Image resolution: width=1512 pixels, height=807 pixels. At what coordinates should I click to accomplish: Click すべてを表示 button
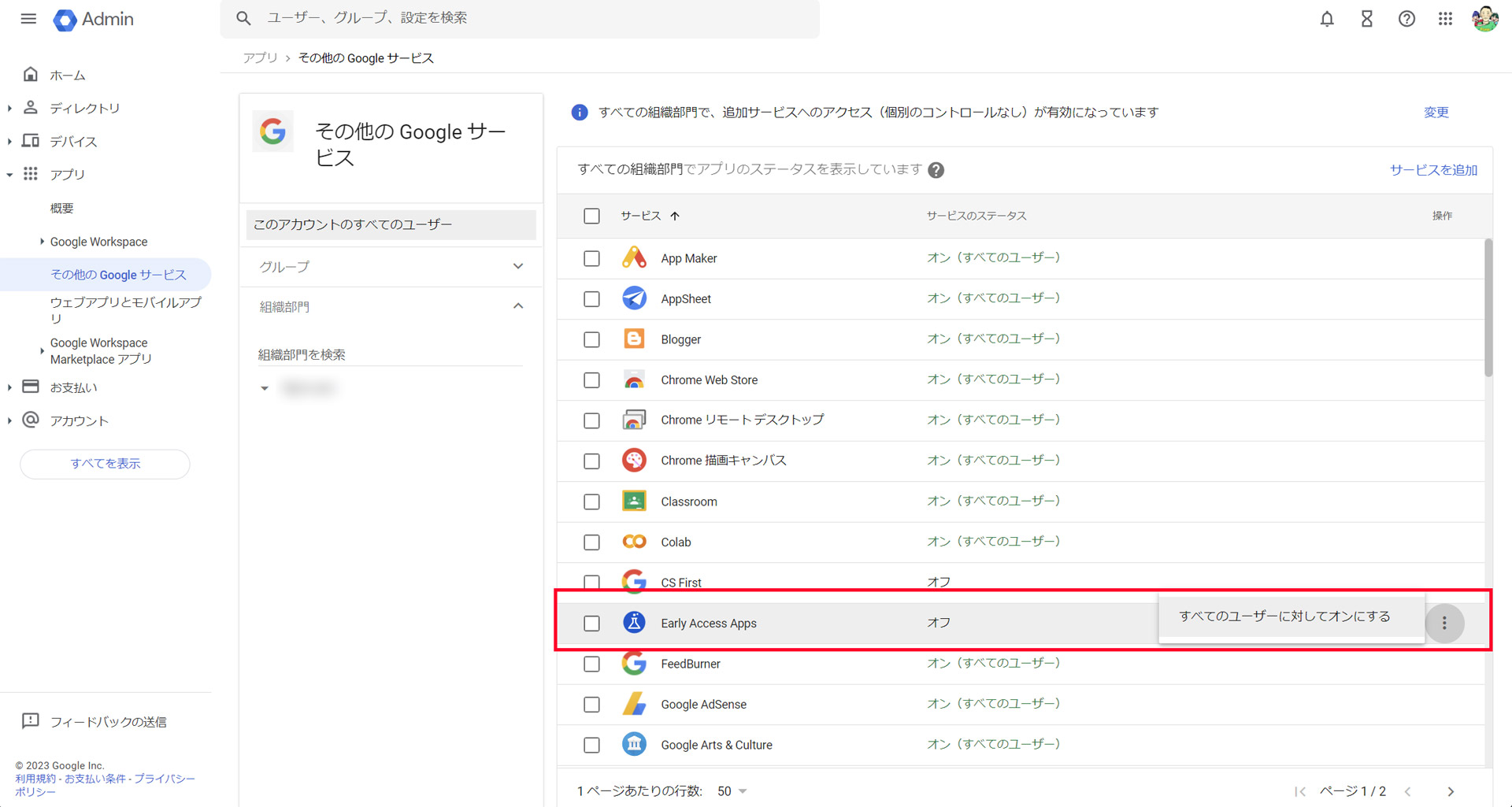(105, 464)
